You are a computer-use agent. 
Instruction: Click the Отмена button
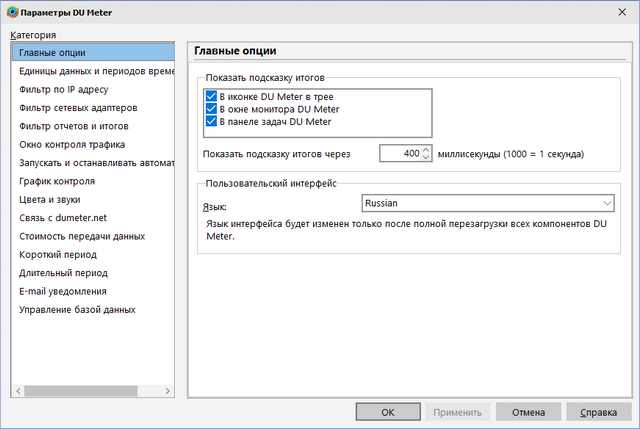tap(528, 412)
